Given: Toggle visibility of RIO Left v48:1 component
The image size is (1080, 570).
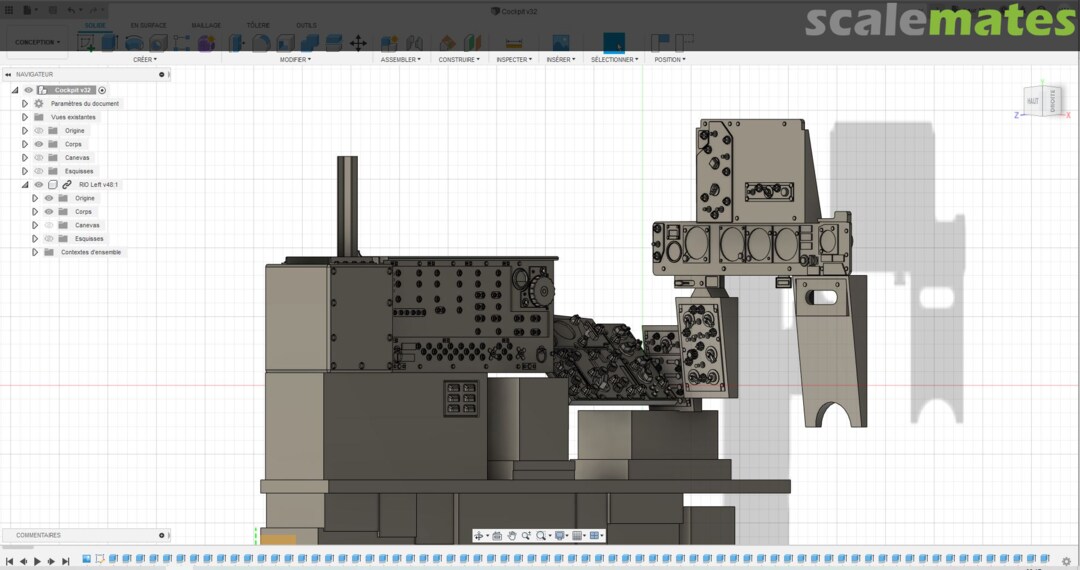Looking at the screenshot, I should click(39, 185).
